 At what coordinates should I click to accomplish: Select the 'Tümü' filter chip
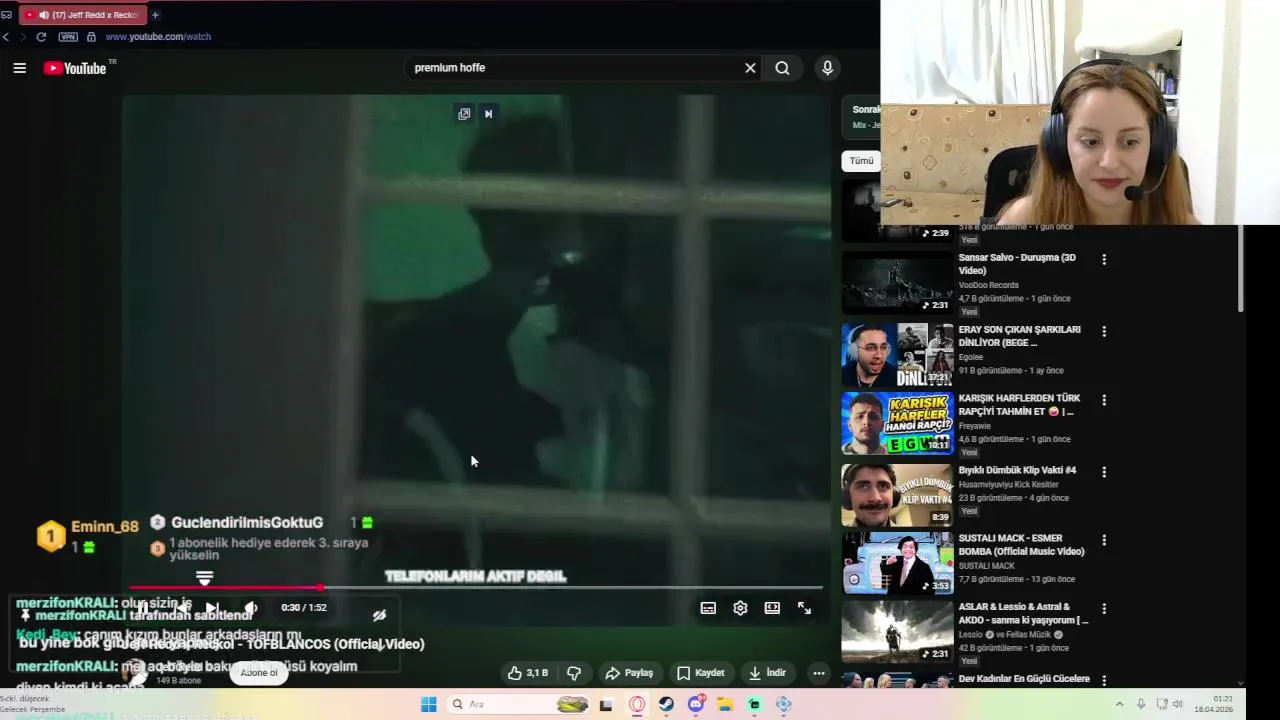862,160
